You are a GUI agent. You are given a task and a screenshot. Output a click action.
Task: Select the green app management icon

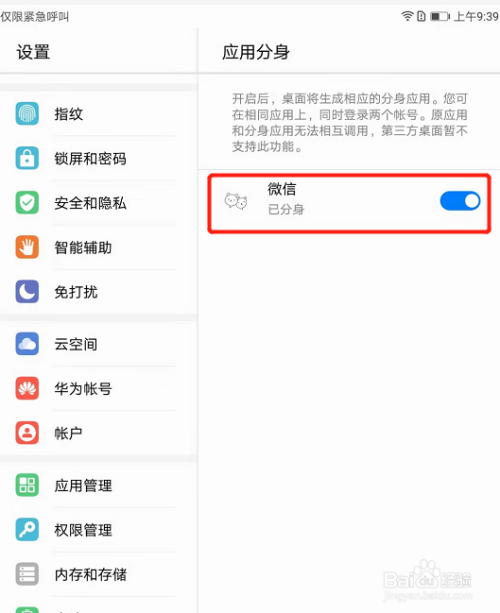[27, 485]
